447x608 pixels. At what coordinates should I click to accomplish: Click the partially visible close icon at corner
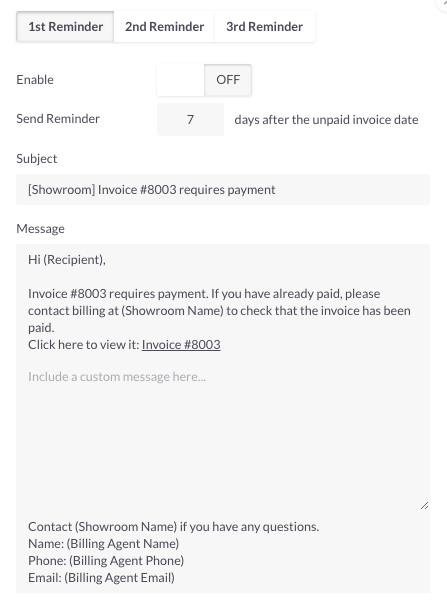(442, 5)
